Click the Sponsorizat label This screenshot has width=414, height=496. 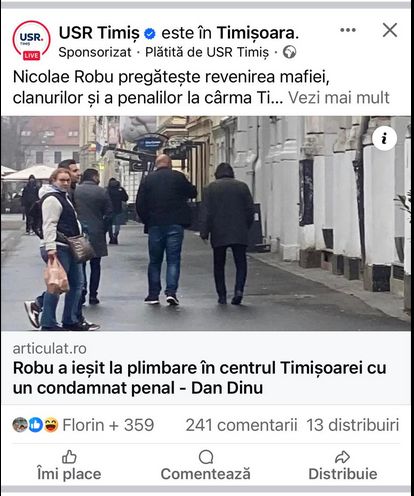pyautogui.click(x=95, y=52)
